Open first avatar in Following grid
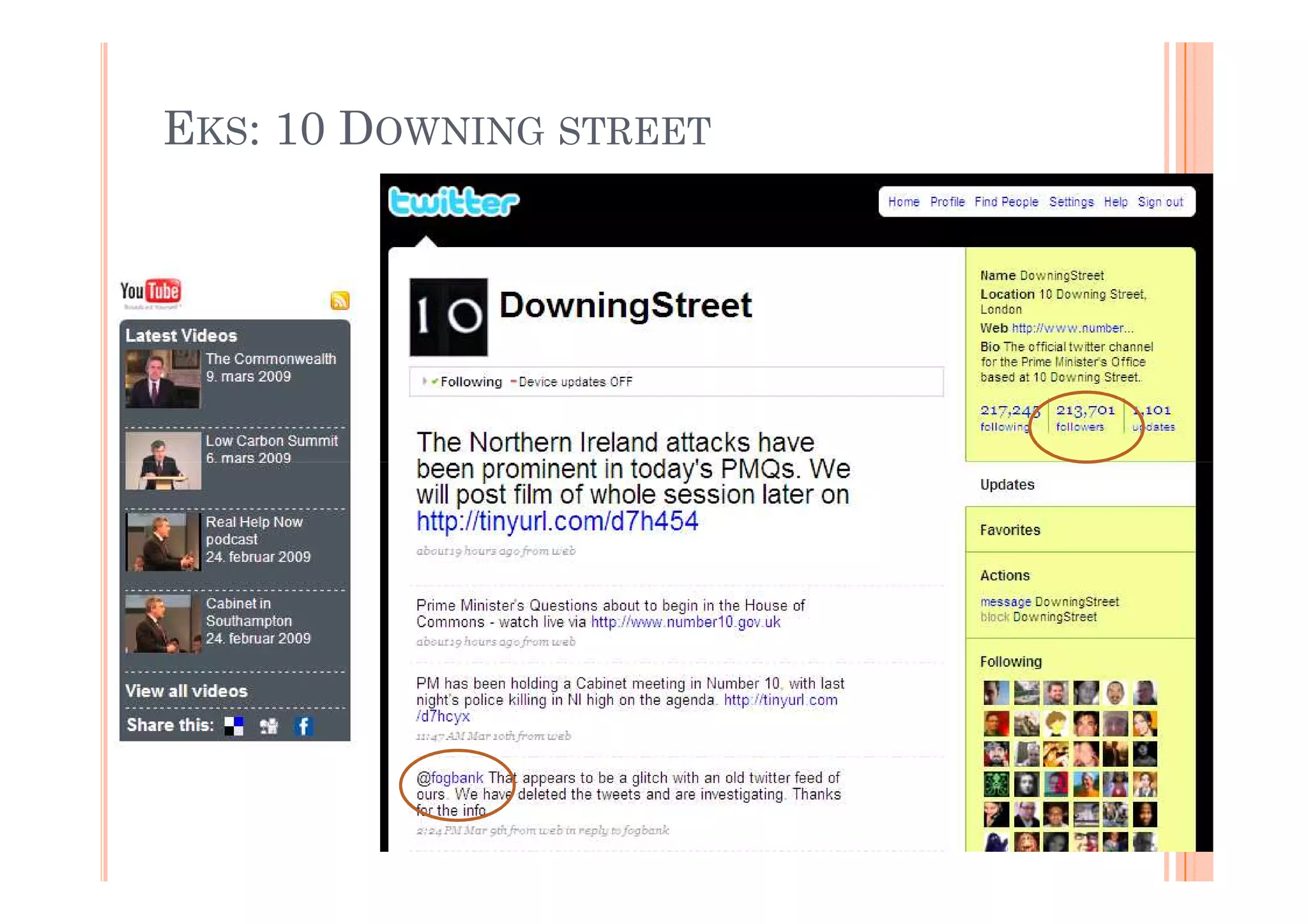The height and width of the screenshot is (924, 1308). tap(996, 693)
